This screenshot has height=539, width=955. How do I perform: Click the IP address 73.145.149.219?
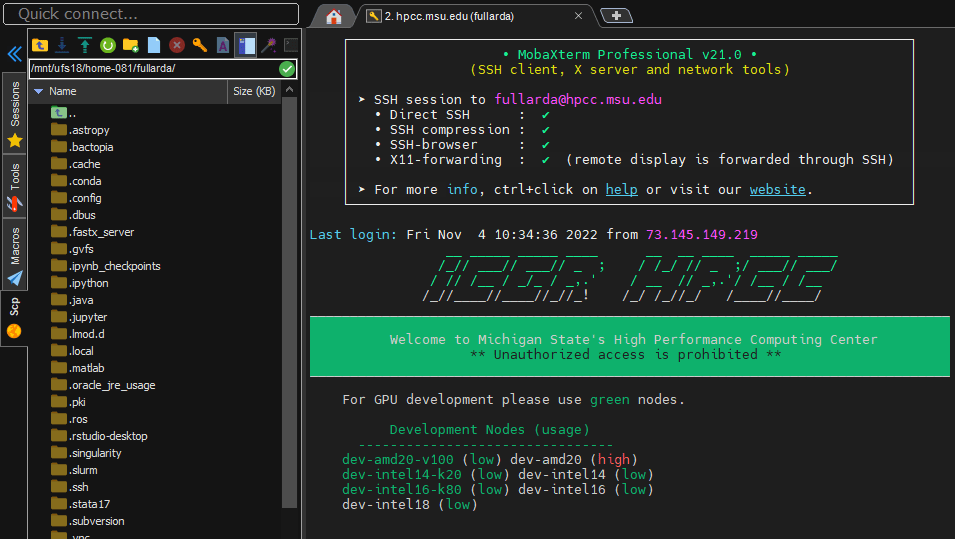tap(702, 234)
